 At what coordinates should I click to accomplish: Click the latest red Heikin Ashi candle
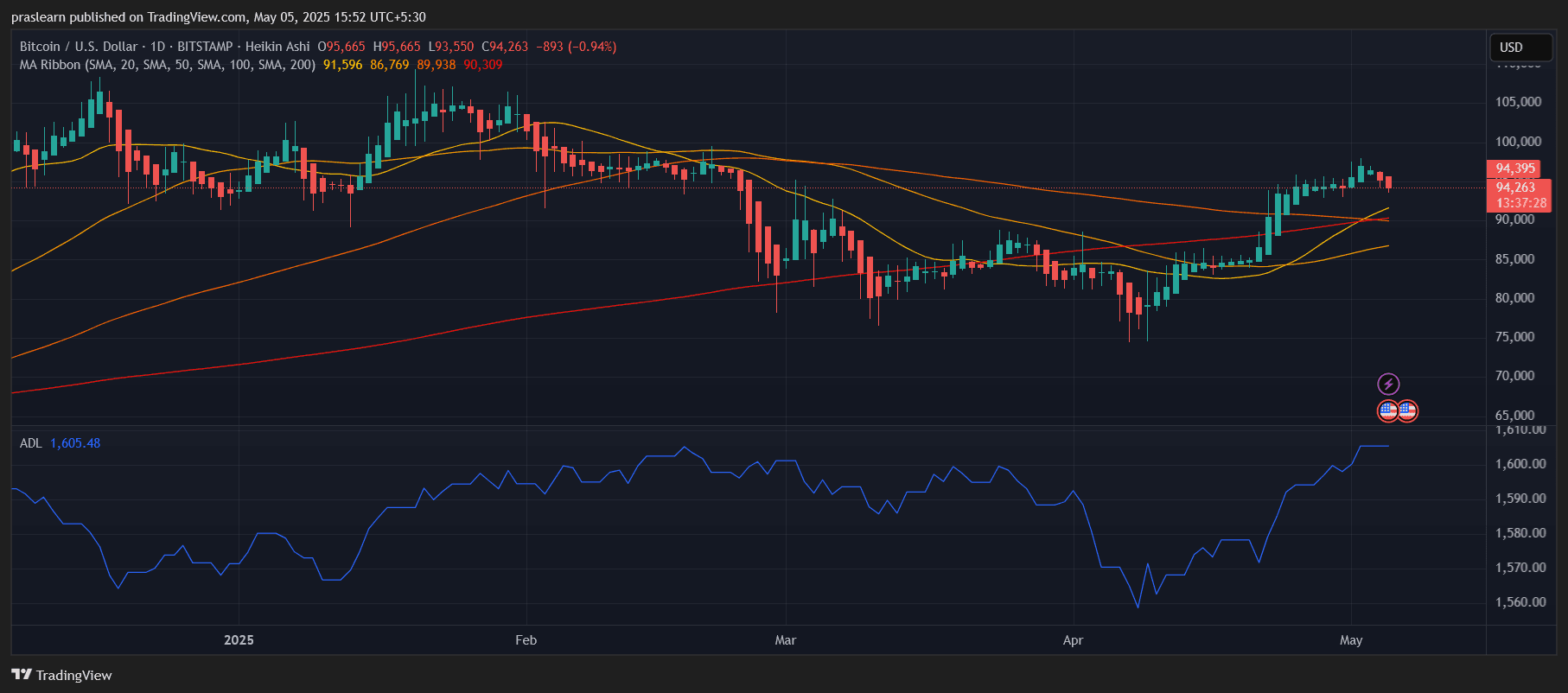point(1389,182)
